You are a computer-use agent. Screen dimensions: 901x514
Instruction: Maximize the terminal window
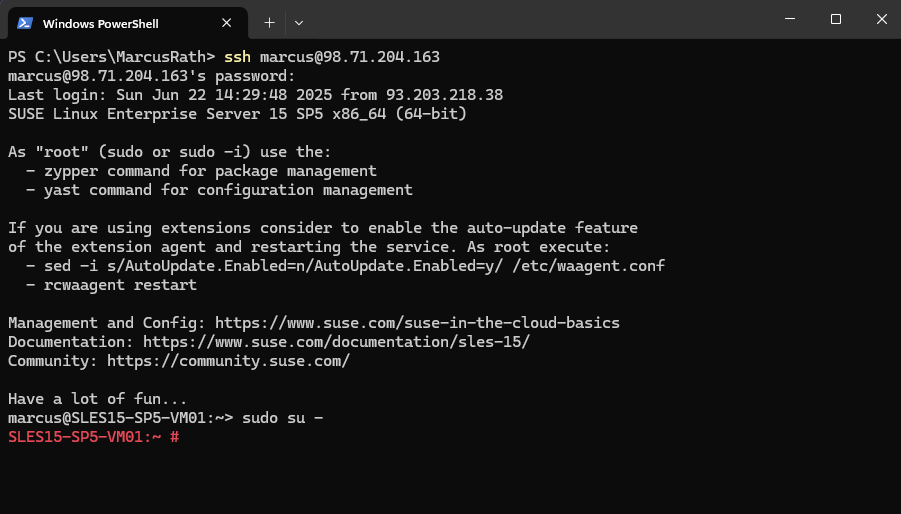(x=836, y=19)
